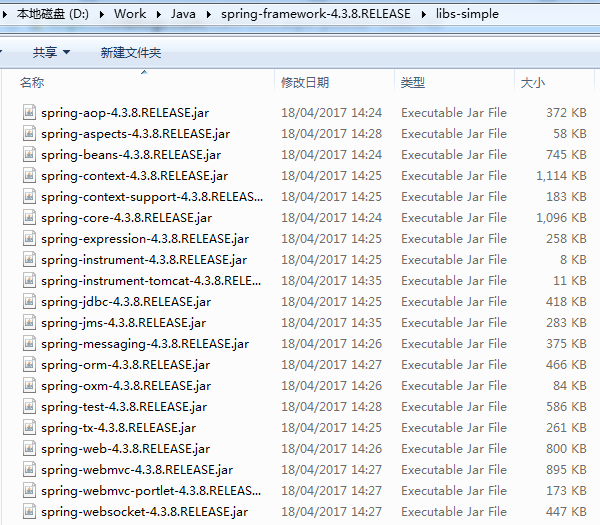The height and width of the screenshot is (525, 600).
Task: Expand the arrow before 本地磁盘 (D:)
Action: [5, 15]
